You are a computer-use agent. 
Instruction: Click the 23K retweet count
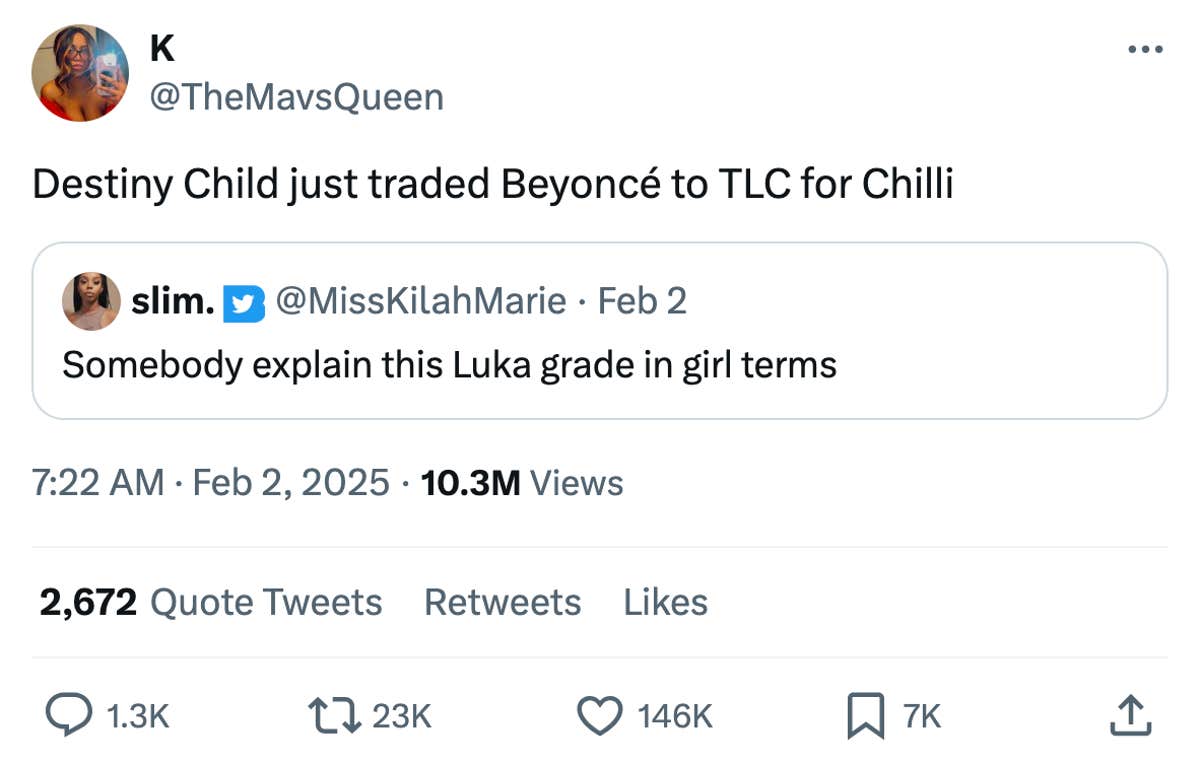(401, 716)
